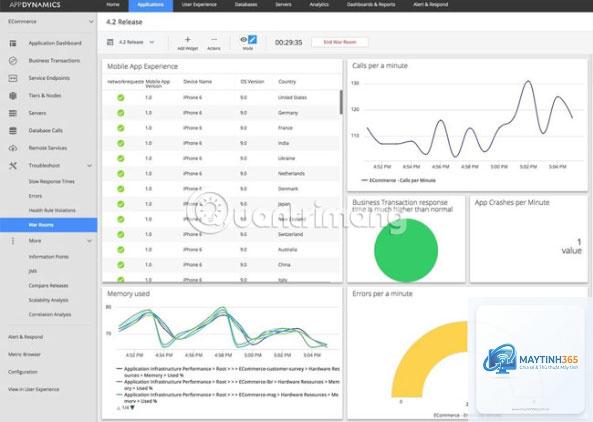The image size is (593, 422).
Task: Click green status icon in Denmark row
Action: [x=121, y=189]
